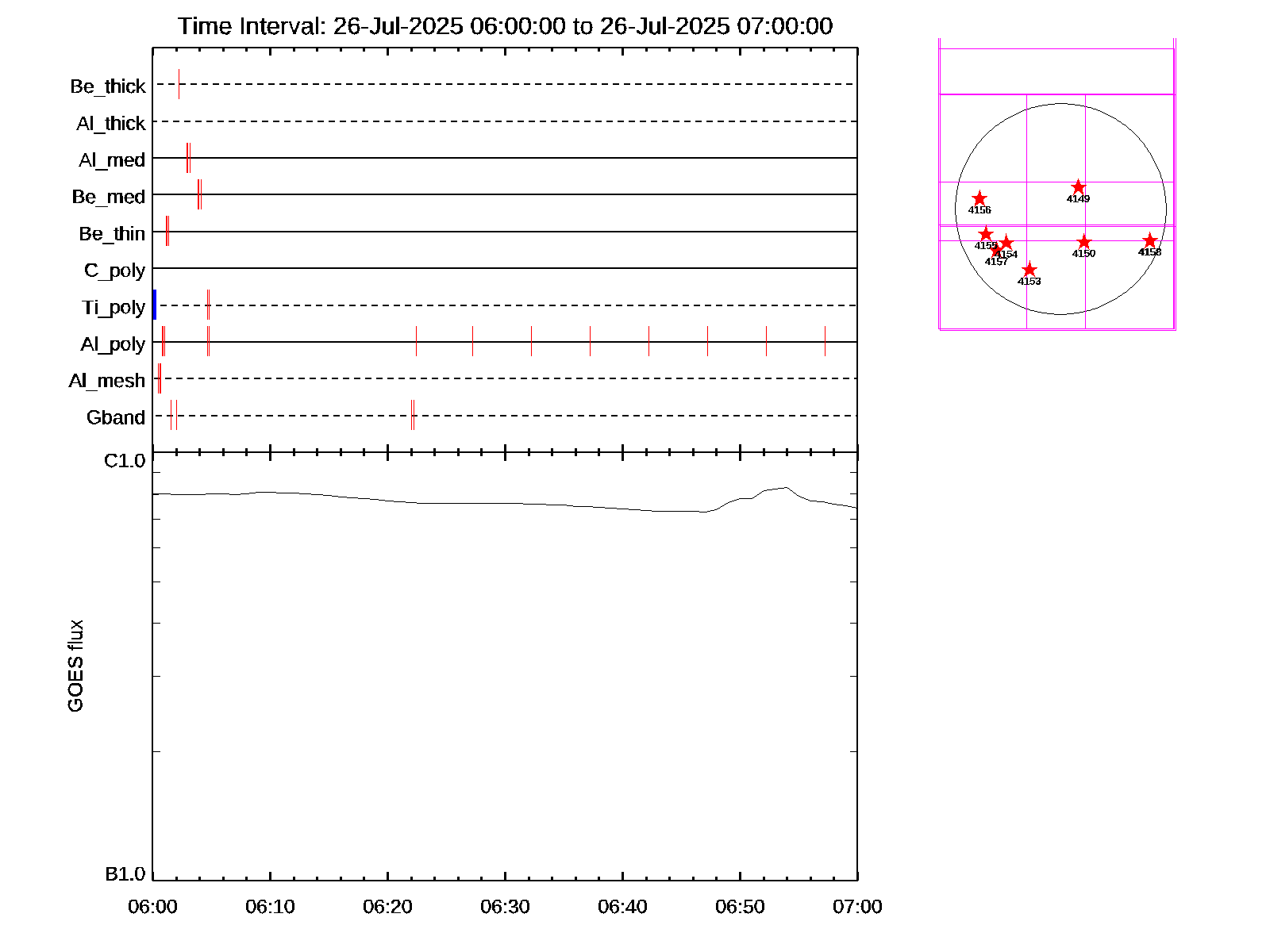Click the star marking region 4156
The width and height of the screenshot is (1270, 952).
(979, 198)
